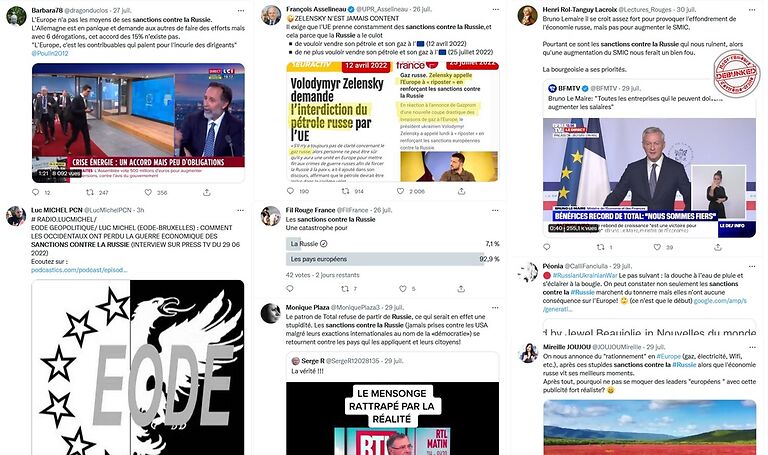Open the #RussianUkrainianWar hashtag
This screenshot has height=455, width=768.
coord(583,275)
